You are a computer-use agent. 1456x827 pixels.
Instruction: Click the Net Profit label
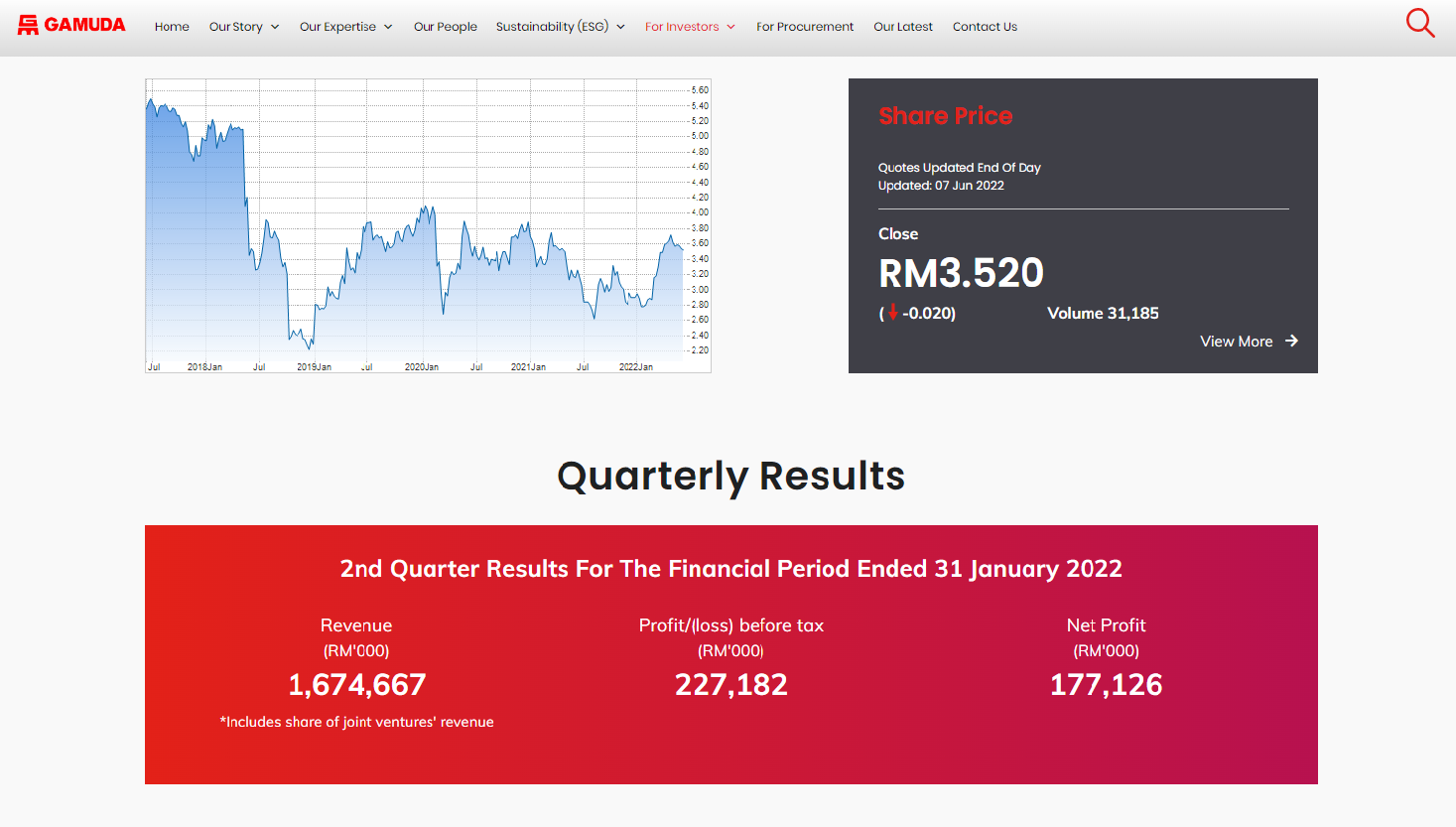coord(1106,625)
